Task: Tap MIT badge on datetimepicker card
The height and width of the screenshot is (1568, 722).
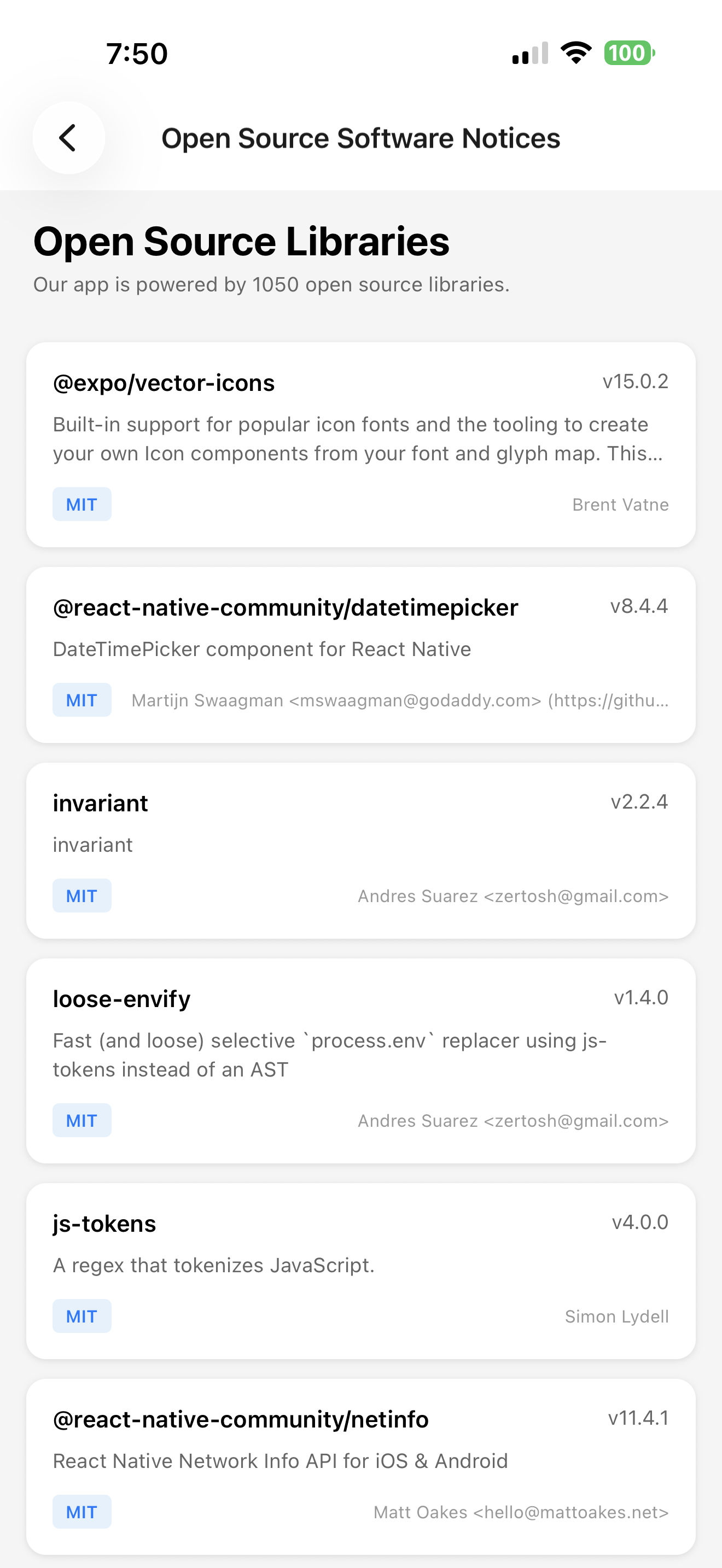Action: pyautogui.click(x=81, y=700)
